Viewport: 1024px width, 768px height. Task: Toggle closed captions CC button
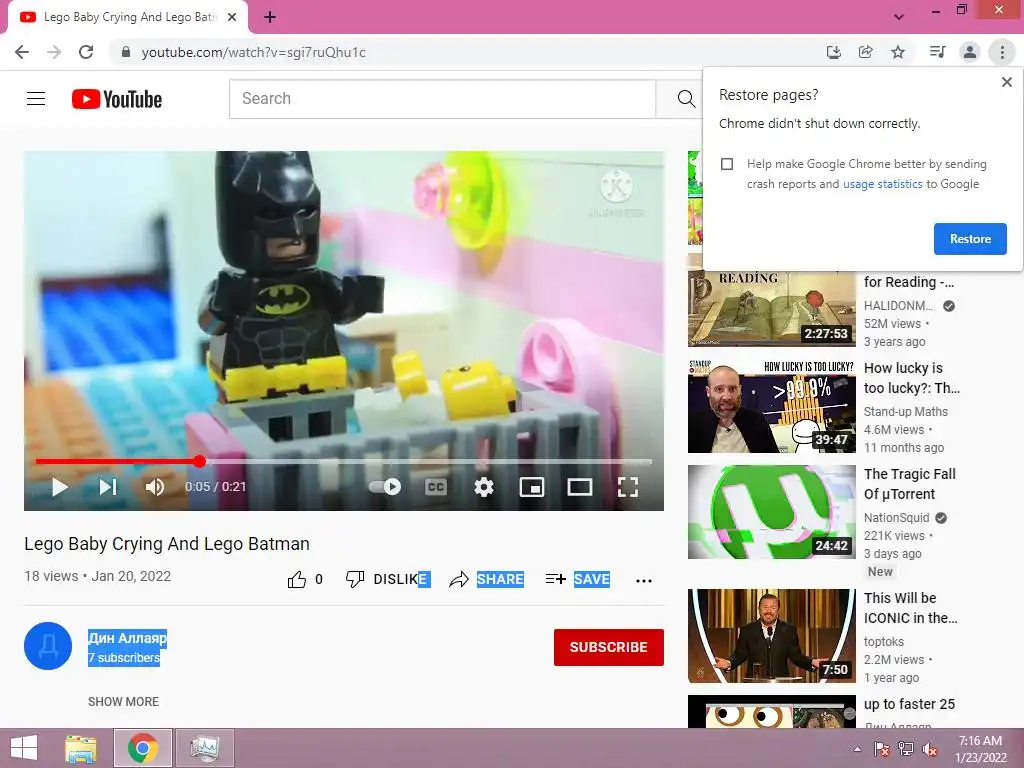436,487
